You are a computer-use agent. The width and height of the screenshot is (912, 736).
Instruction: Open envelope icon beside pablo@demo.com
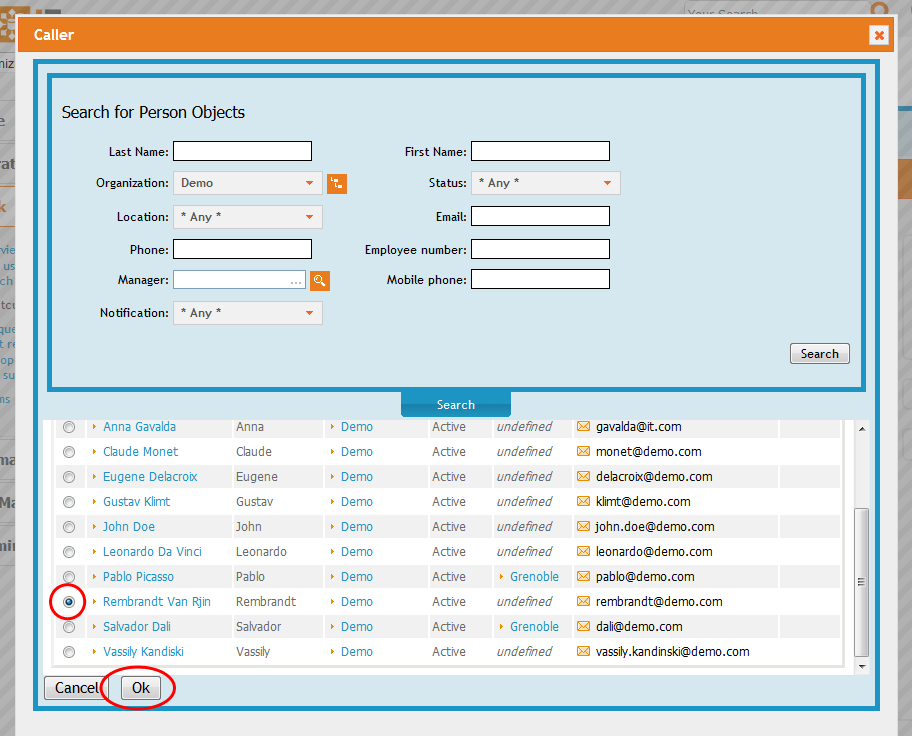coord(584,576)
